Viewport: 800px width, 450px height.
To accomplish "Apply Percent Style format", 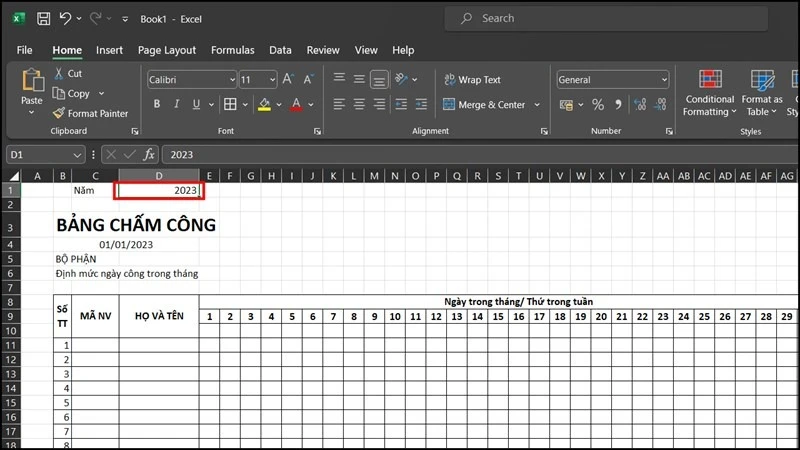I will (598, 105).
